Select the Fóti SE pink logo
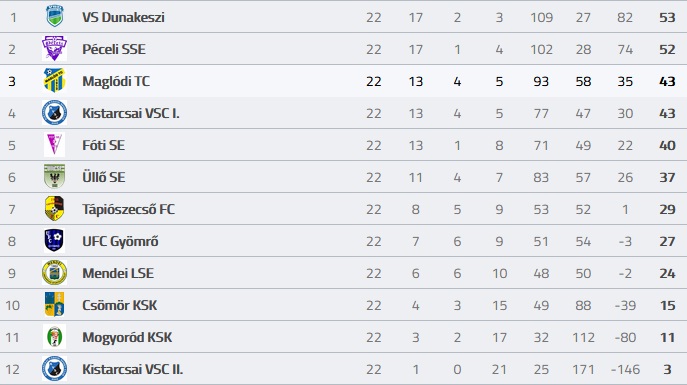Image resolution: width=687 pixels, height=385 pixels. (x=54, y=145)
